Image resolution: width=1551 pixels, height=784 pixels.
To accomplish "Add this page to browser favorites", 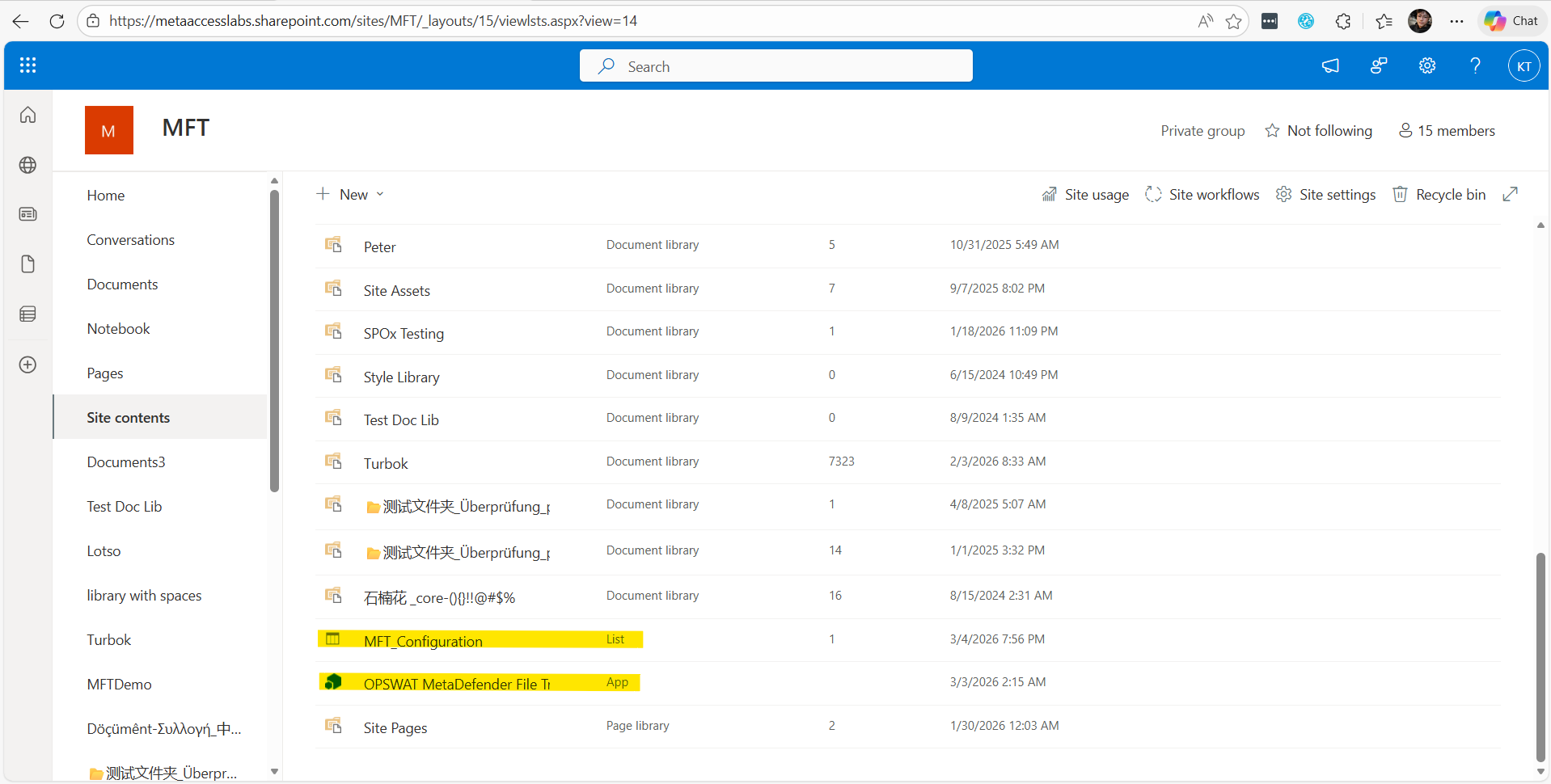I will pos(1233,21).
